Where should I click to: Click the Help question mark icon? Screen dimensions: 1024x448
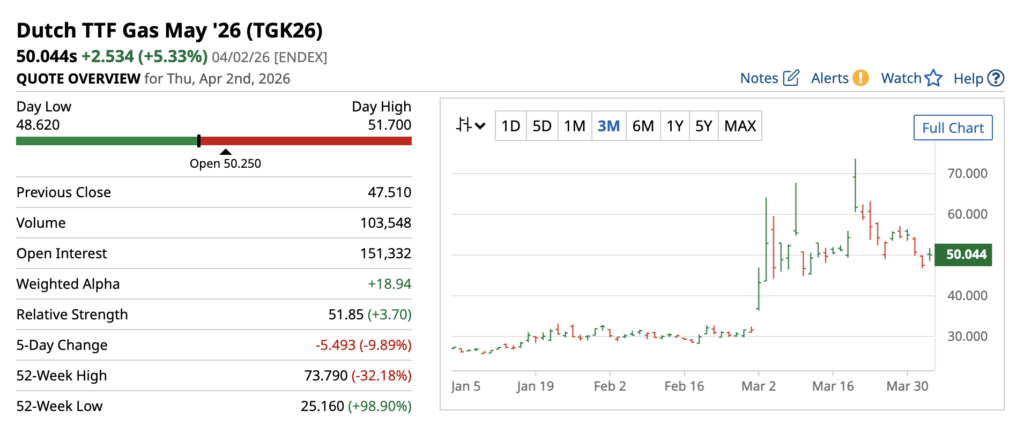[x=995, y=78]
